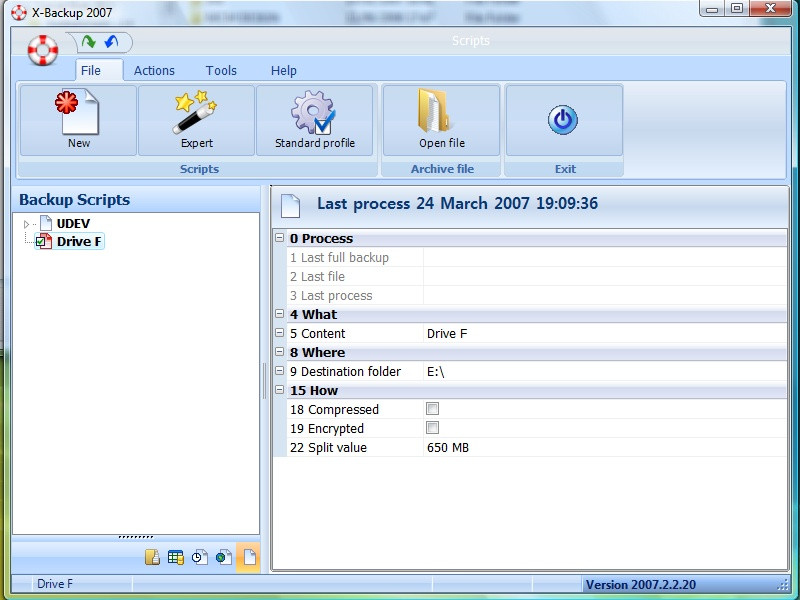Maximize the X-Backup 2007 window
Image resolution: width=800 pixels, height=600 pixels.
[x=737, y=9]
